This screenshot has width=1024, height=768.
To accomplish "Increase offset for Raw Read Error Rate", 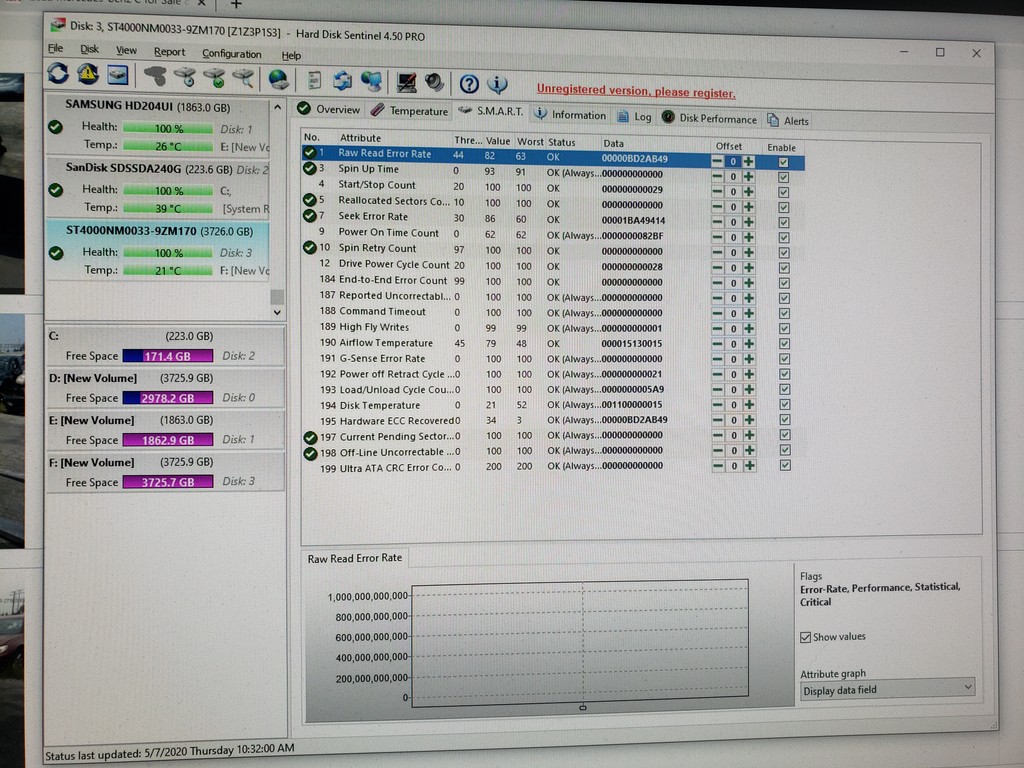I will point(748,161).
